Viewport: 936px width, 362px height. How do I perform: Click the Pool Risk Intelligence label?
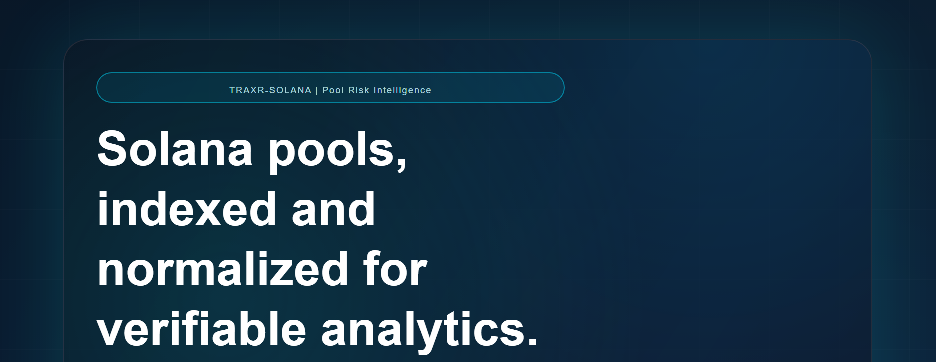[x=377, y=90]
